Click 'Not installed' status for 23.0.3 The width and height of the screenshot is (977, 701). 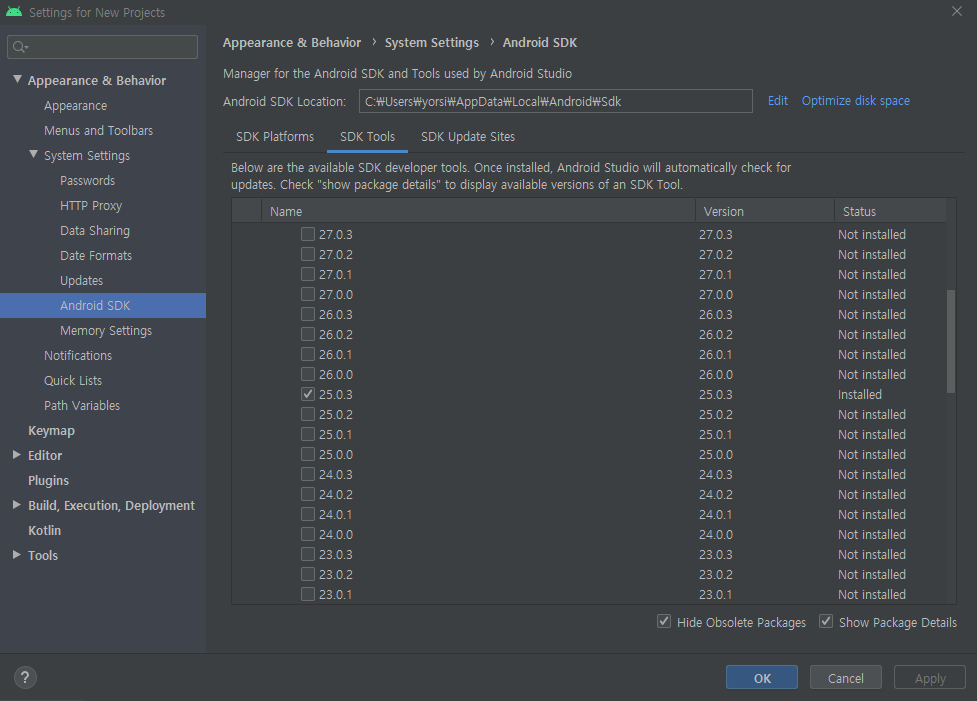872,555
